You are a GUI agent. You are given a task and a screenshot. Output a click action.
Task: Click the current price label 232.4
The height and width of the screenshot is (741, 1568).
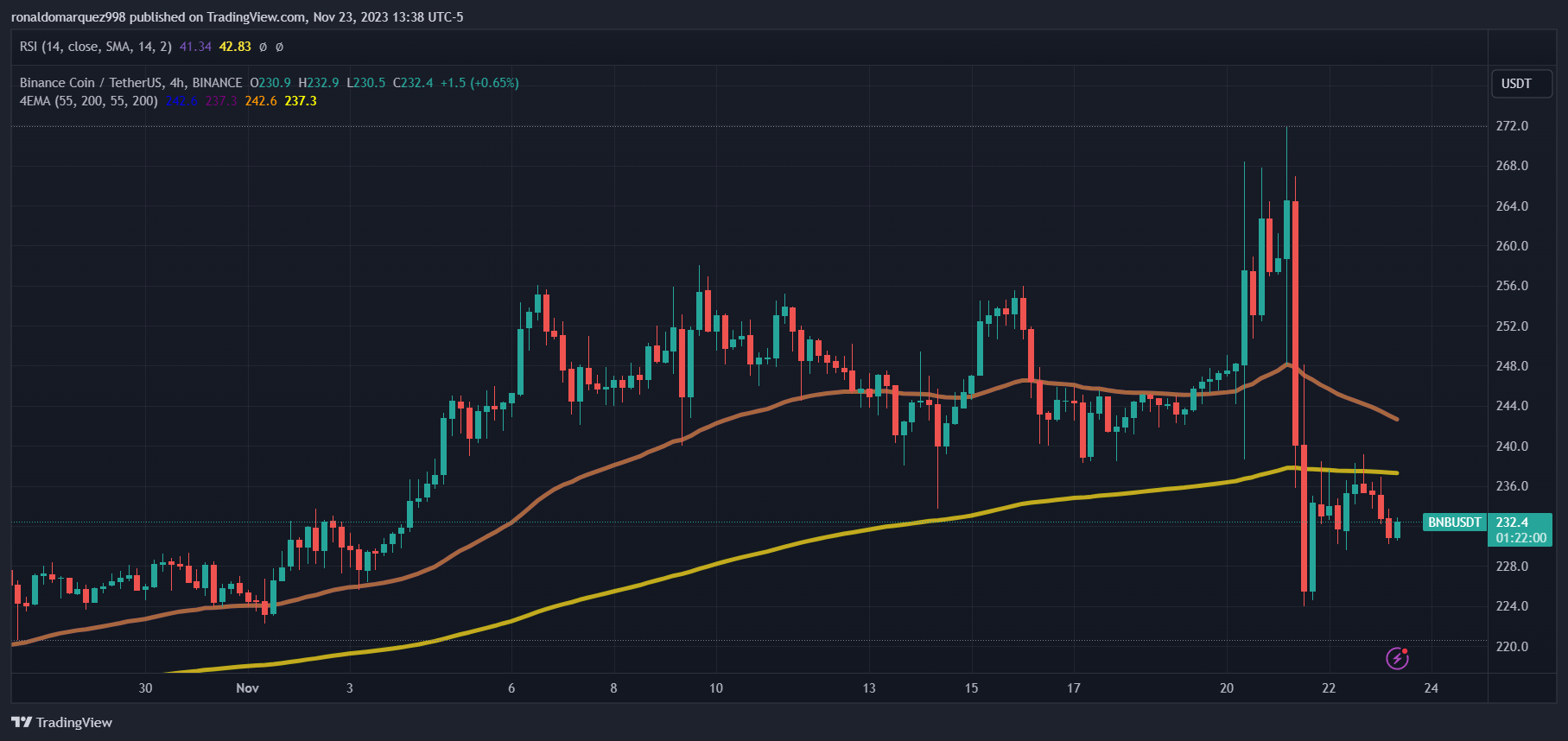pos(1512,522)
